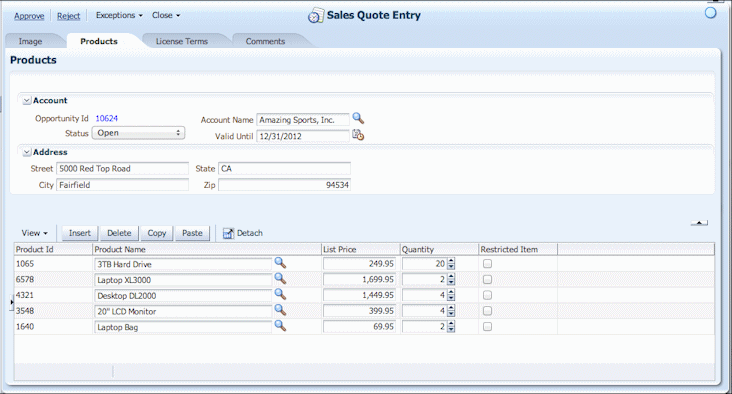The height and width of the screenshot is (394, 732).
Task: Click the Delete button
Action: point(119,233)
